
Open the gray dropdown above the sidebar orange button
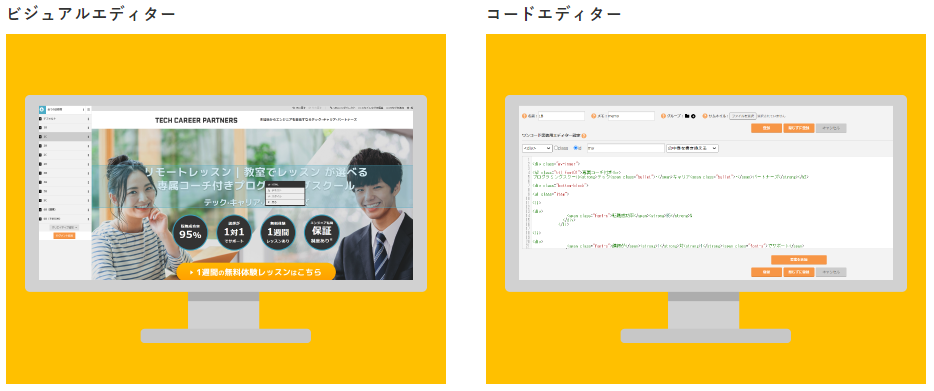[64, 228]
